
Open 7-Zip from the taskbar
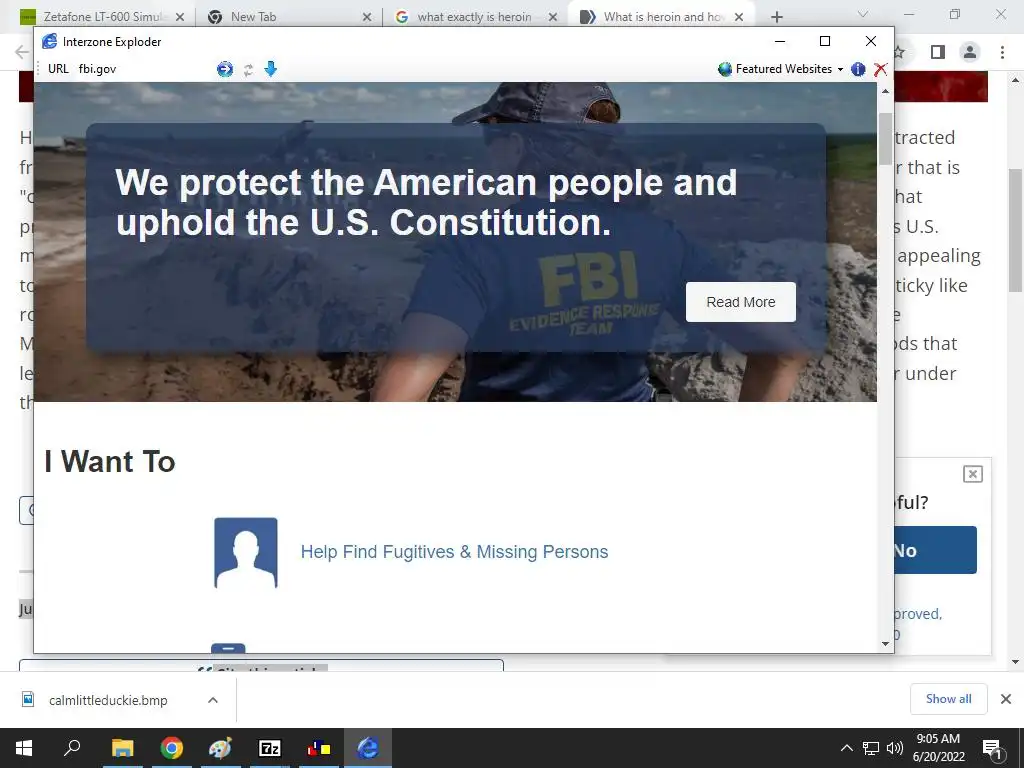click(269, 748)
